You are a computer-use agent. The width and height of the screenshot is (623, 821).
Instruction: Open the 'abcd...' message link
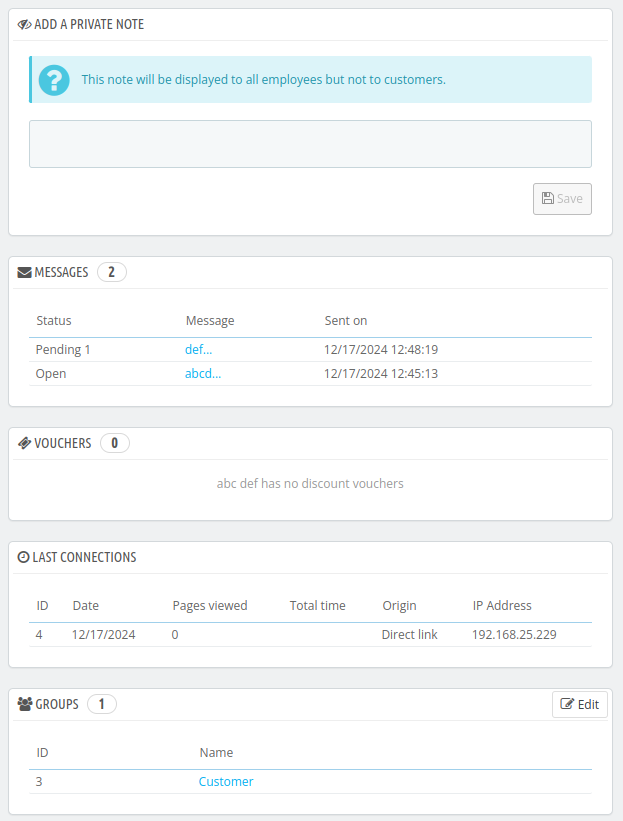pos(203,374)
